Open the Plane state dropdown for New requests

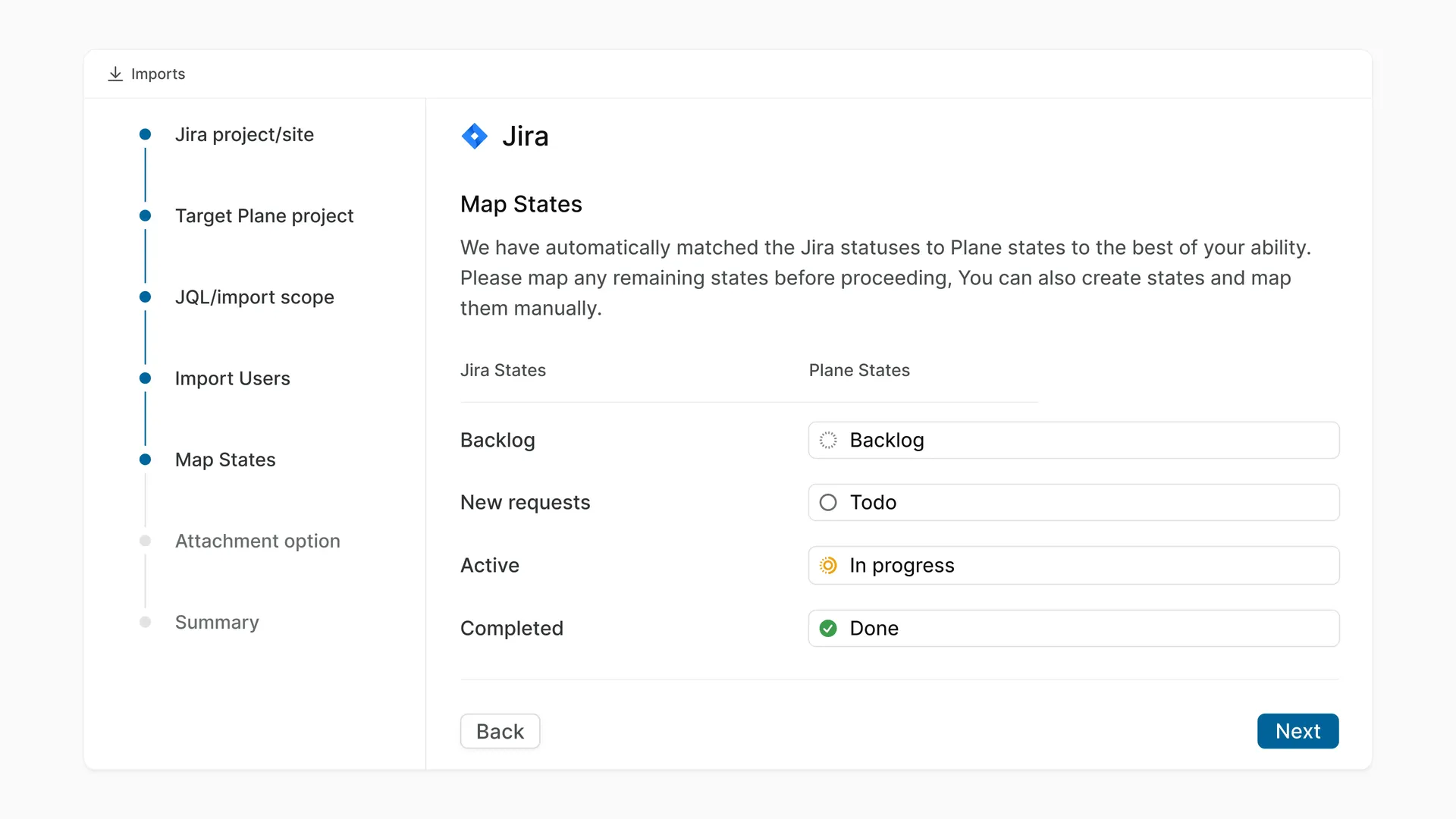(x=1074, y=503)
